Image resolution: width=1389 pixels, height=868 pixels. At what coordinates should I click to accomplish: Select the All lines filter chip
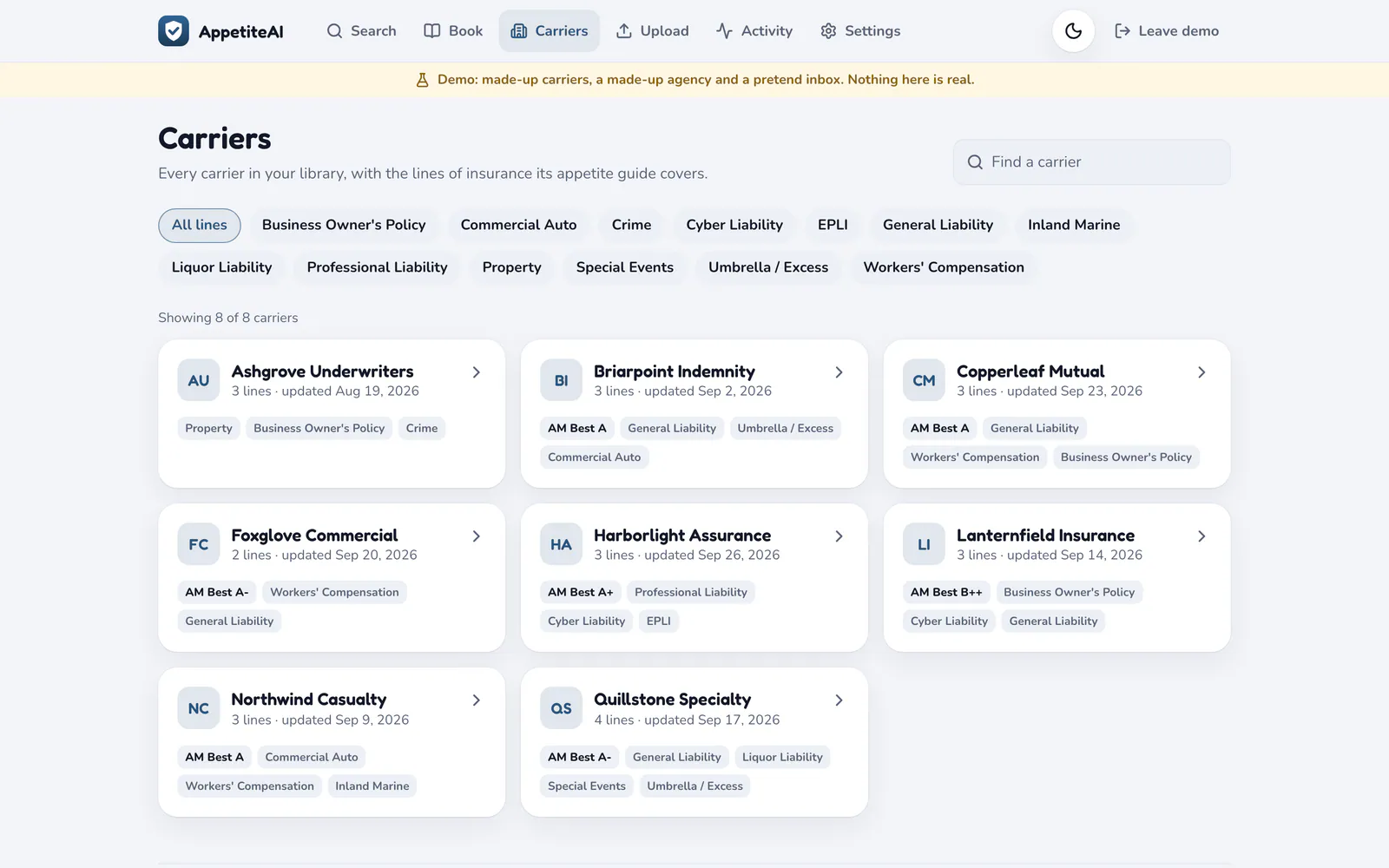(200, 225)
